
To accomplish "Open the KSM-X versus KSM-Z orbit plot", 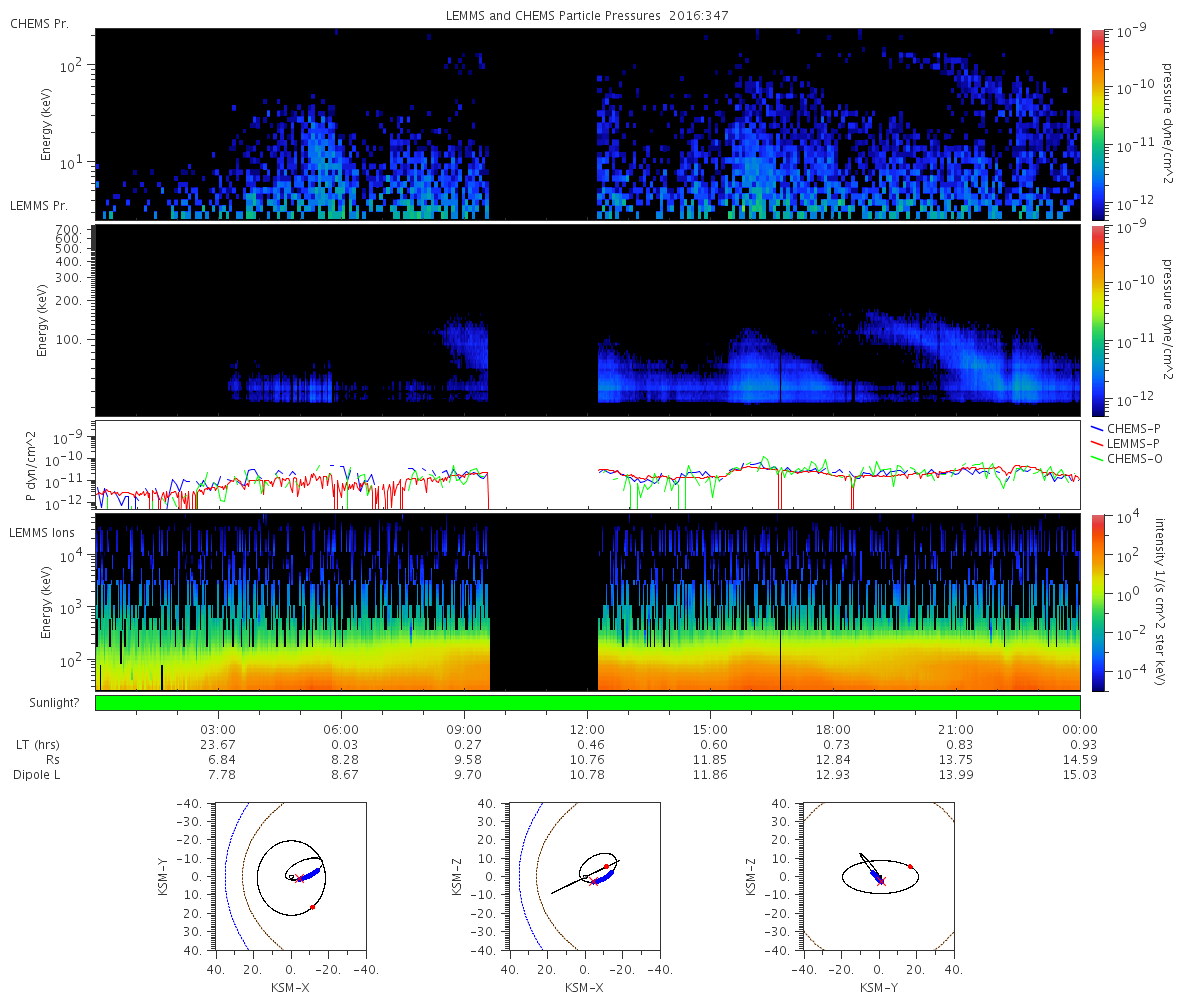I will [x=585, y=877].
